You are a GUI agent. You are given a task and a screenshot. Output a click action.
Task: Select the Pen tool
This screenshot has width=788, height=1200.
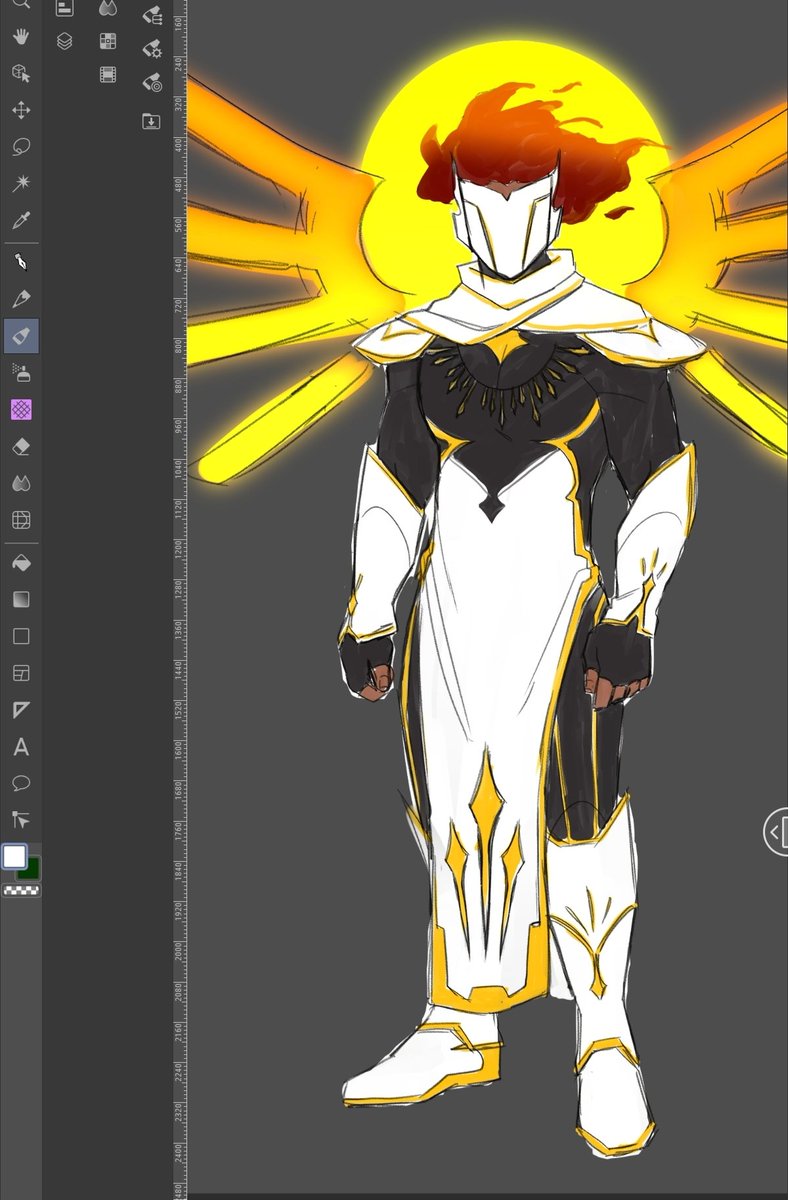21,262
